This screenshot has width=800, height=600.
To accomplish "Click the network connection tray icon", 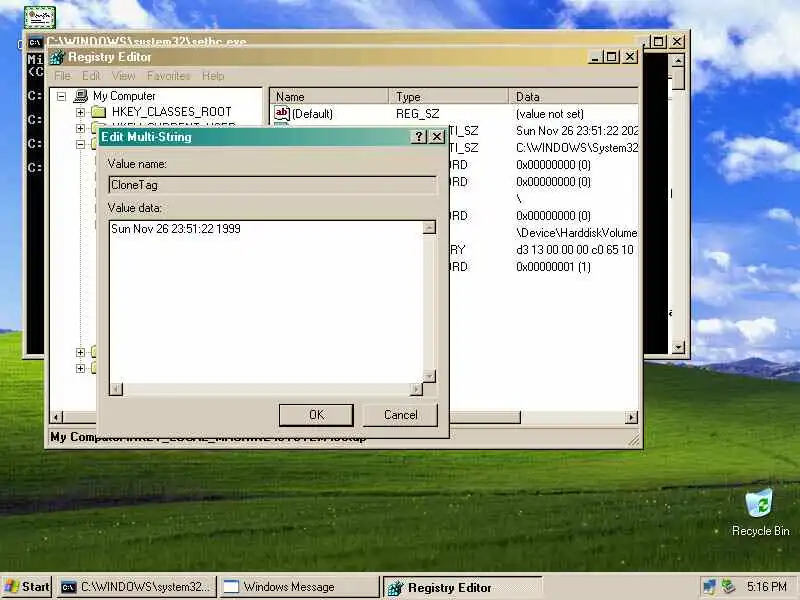I will click(709, 587).
